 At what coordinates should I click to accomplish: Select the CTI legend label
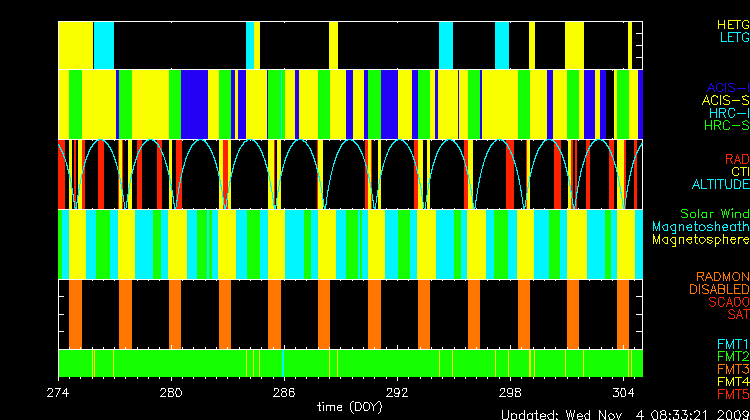pos(739,172)
